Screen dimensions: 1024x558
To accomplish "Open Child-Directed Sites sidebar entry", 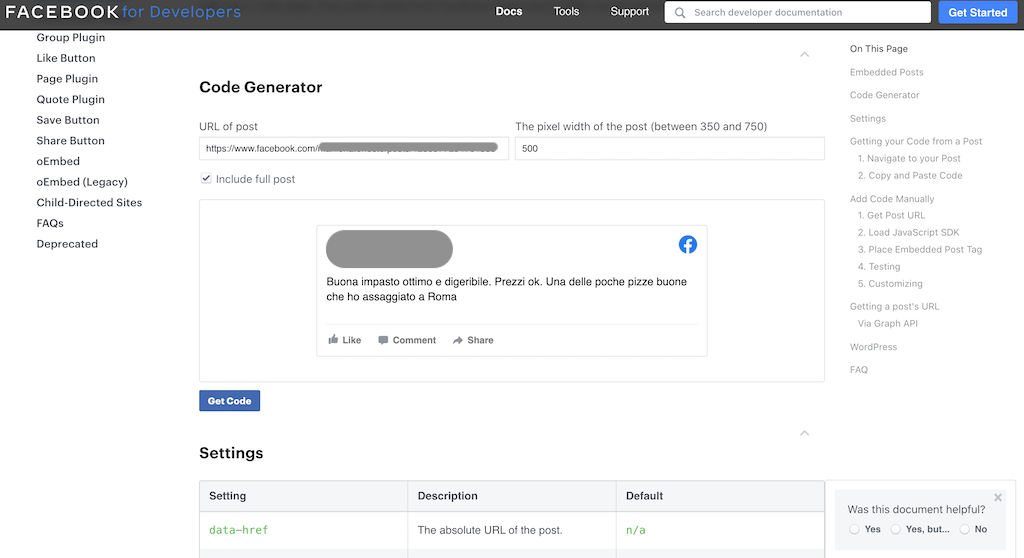I will (x=89, y=203).
